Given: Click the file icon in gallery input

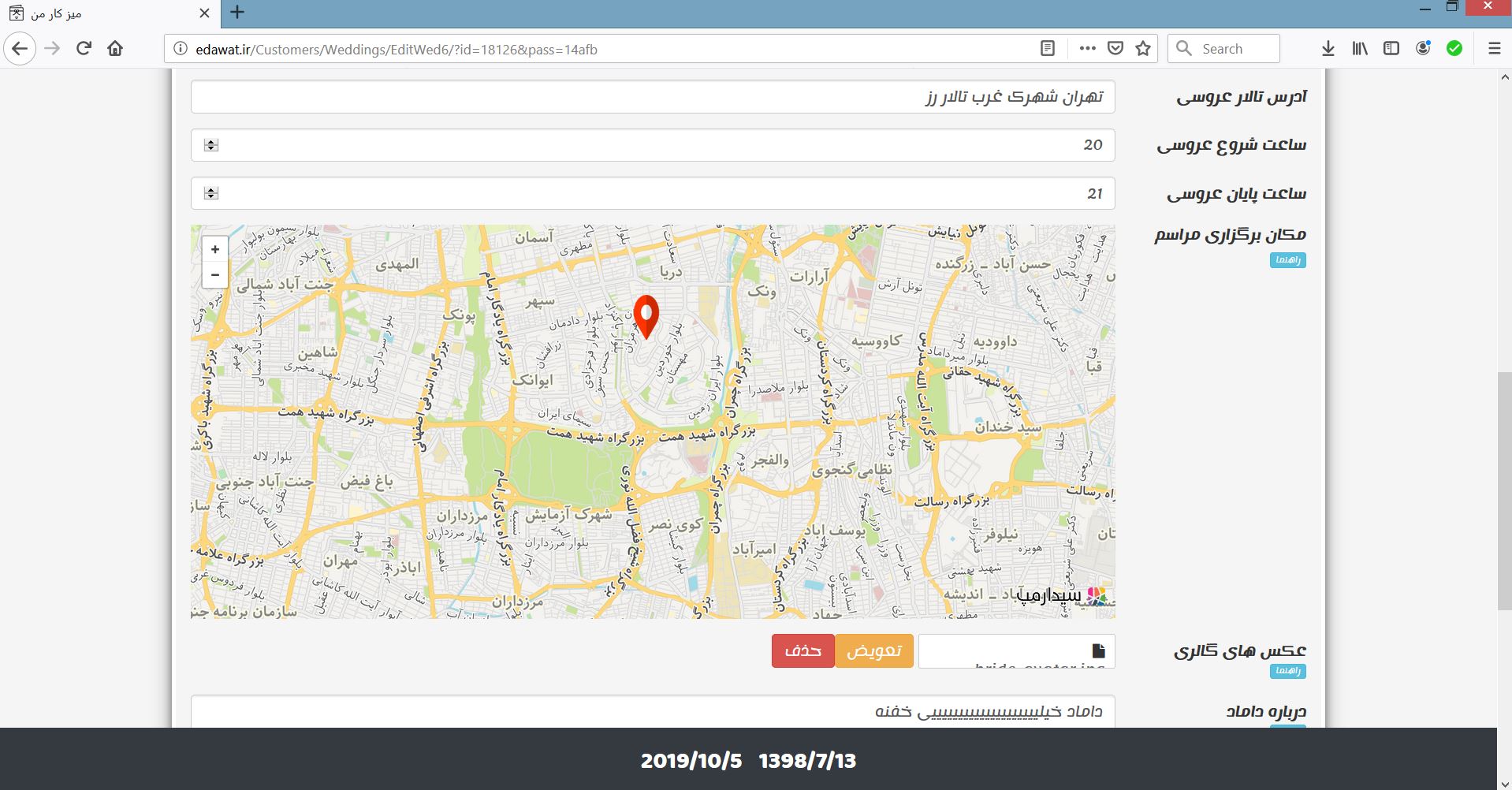Looking at the screenshot, I should tap(1098, 650).
